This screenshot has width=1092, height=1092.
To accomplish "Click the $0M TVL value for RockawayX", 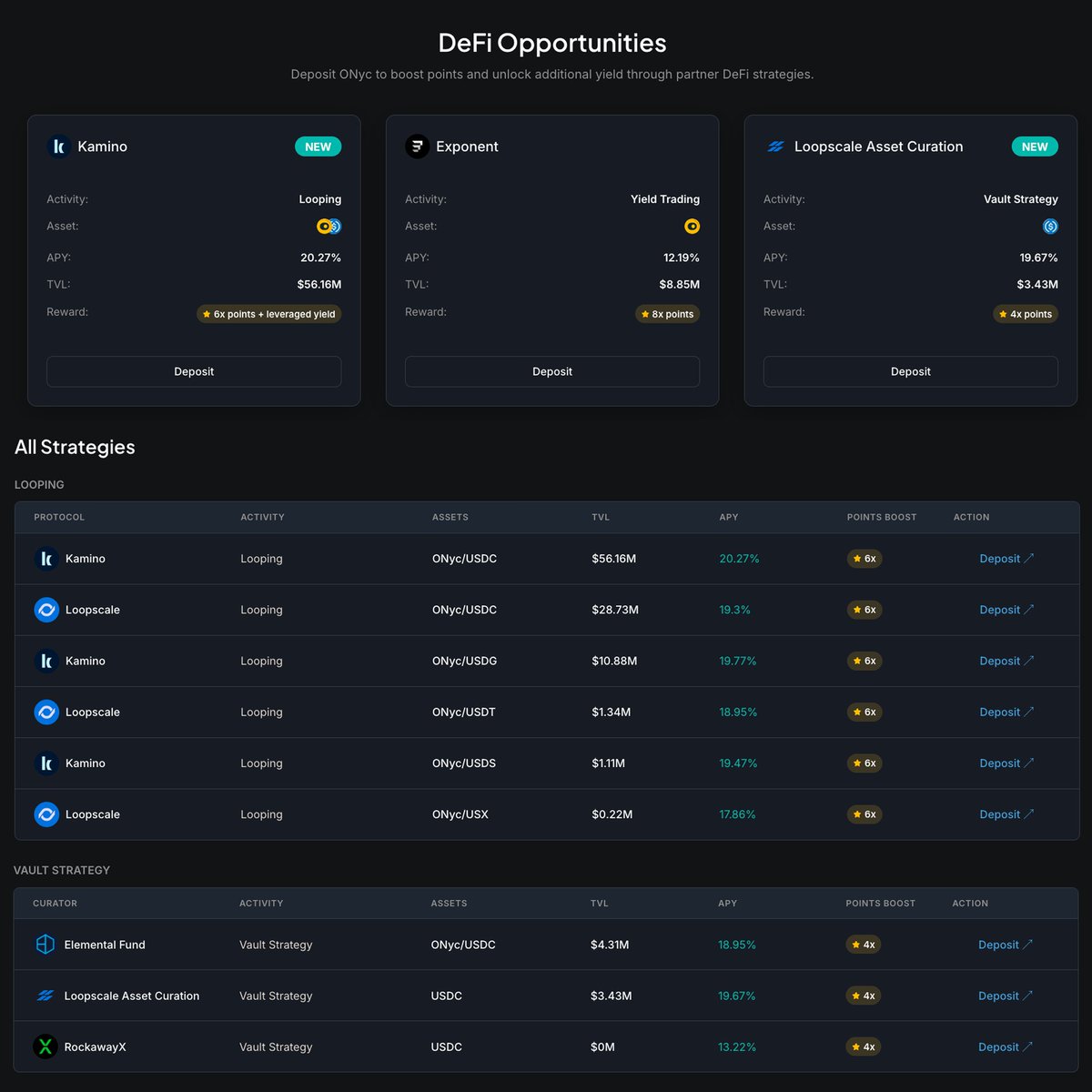I will coord(602,1046).
